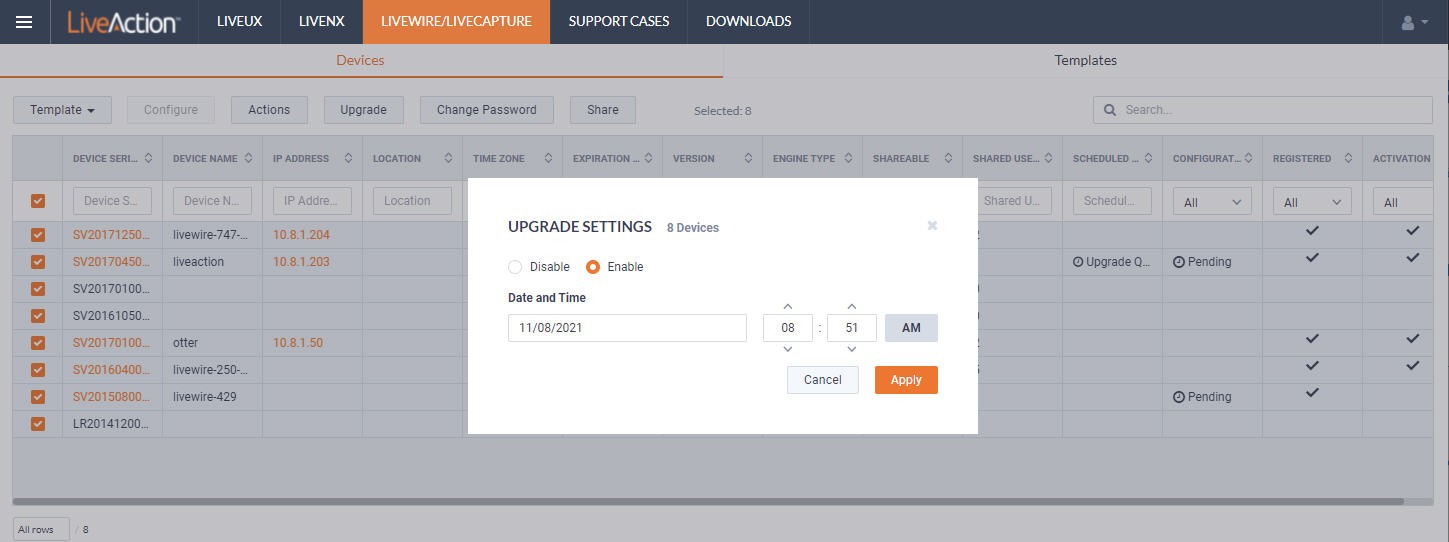Sort by Location column arrows

click(x=448, y=158)
